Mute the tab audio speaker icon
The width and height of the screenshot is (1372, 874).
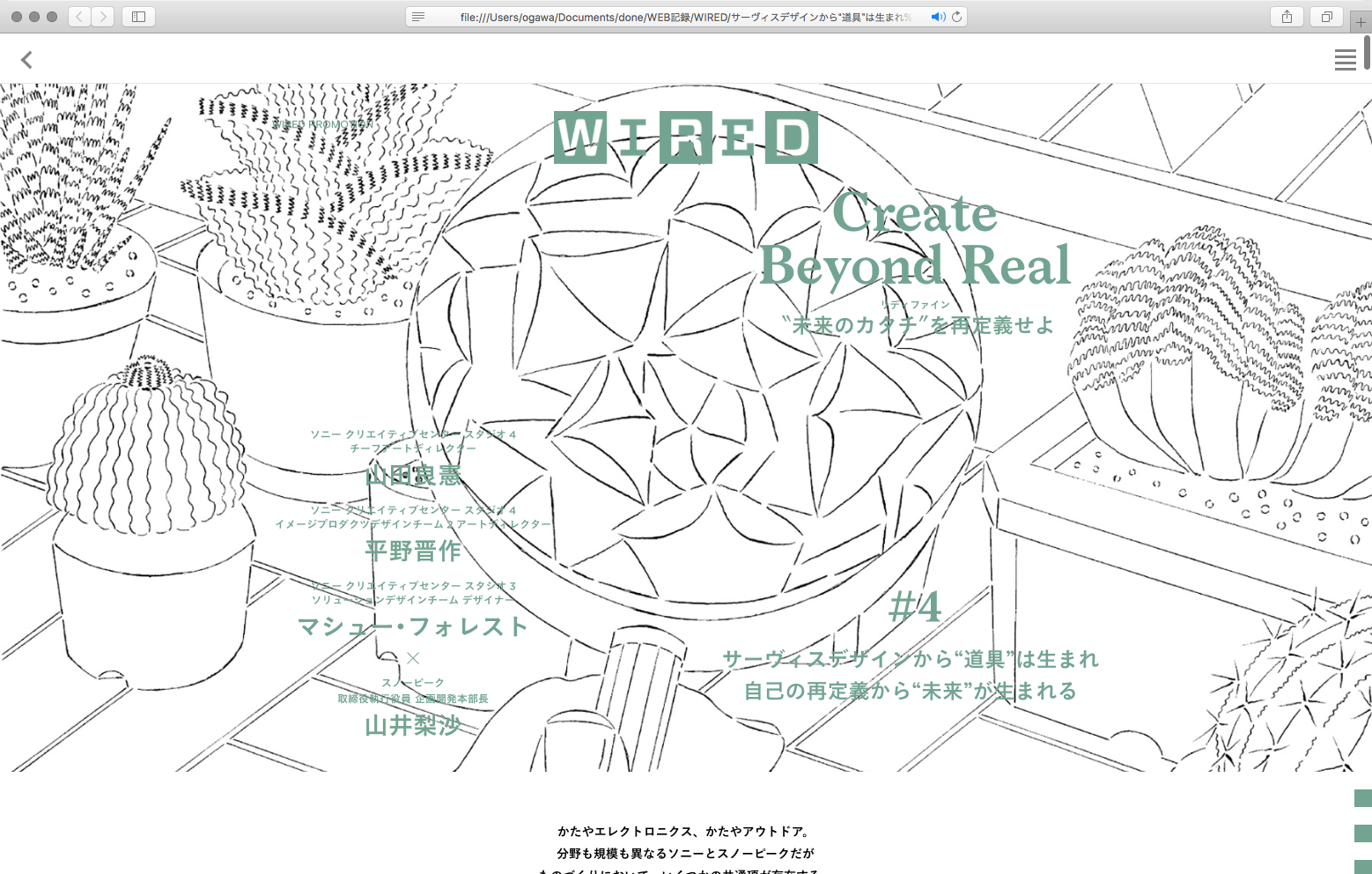pyautogui.click(x=938, y=17)
